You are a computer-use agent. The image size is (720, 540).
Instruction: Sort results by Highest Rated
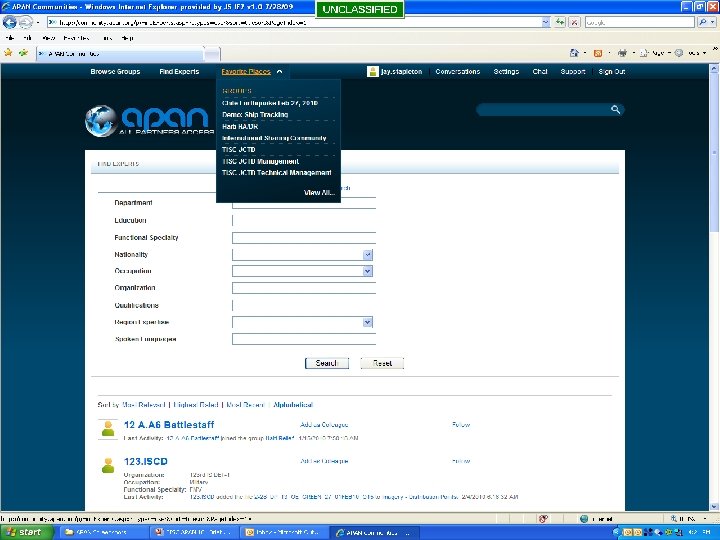[x=196, y=405]
